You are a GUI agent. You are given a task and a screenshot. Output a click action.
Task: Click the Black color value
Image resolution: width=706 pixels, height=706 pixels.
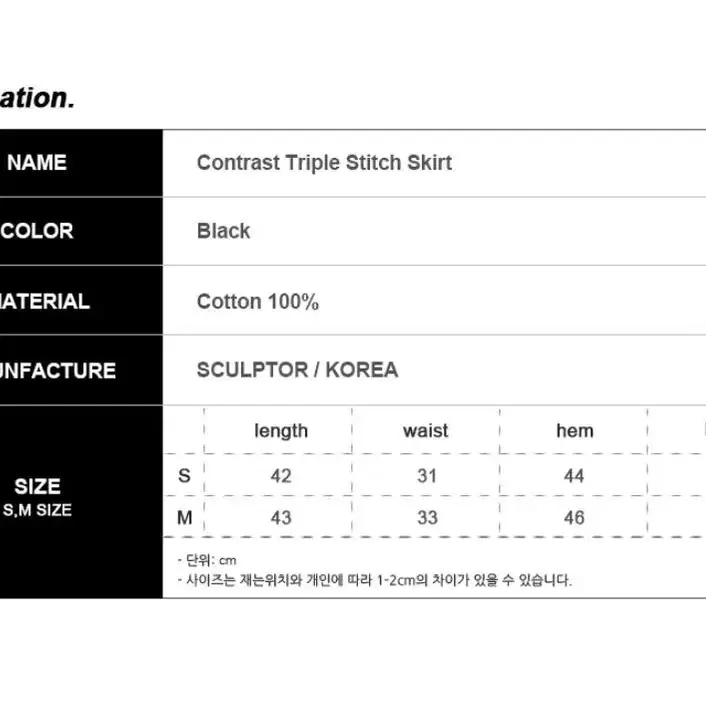[x=223, y=231]
